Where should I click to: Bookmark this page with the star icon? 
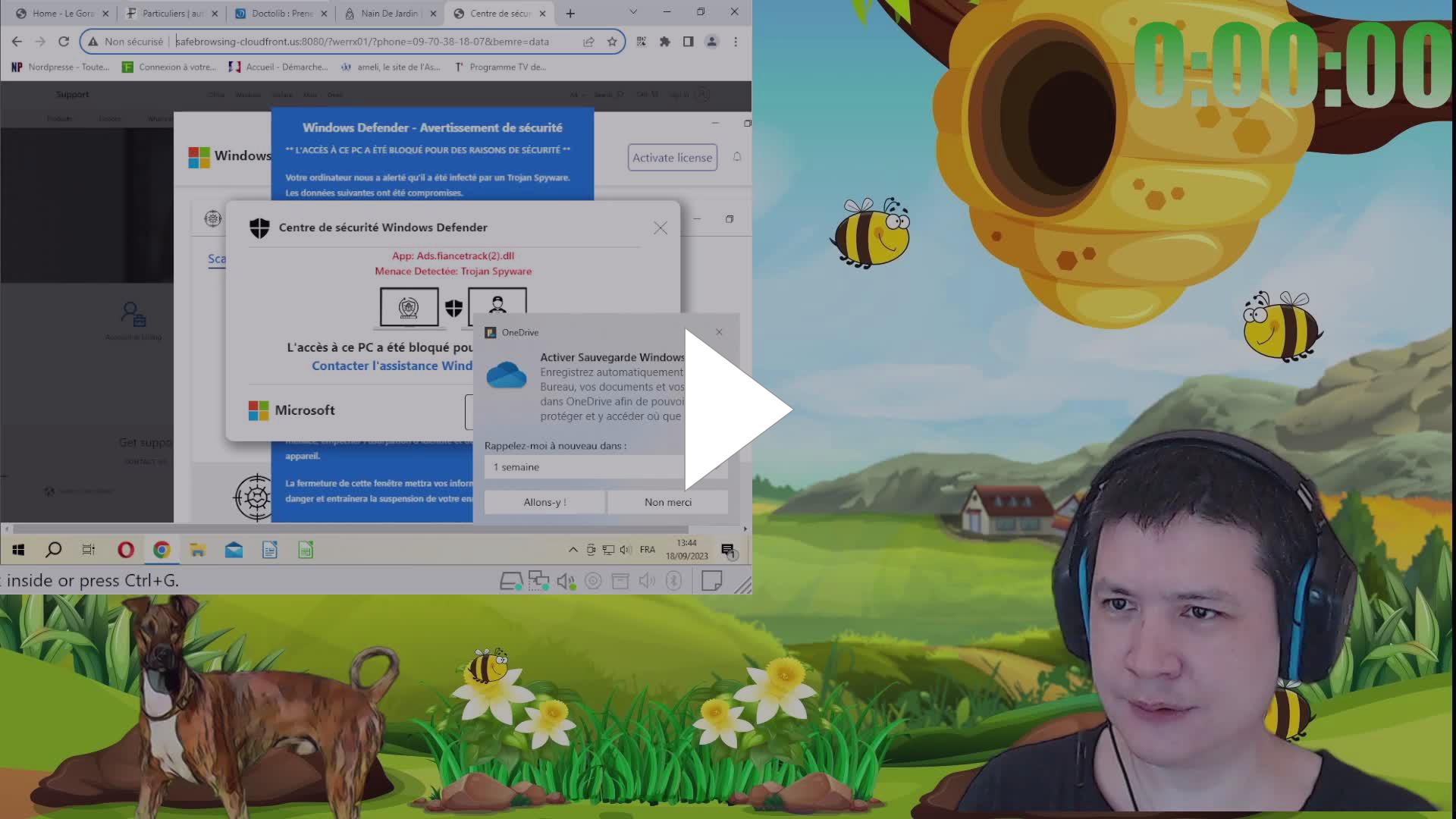click(611, 42)
